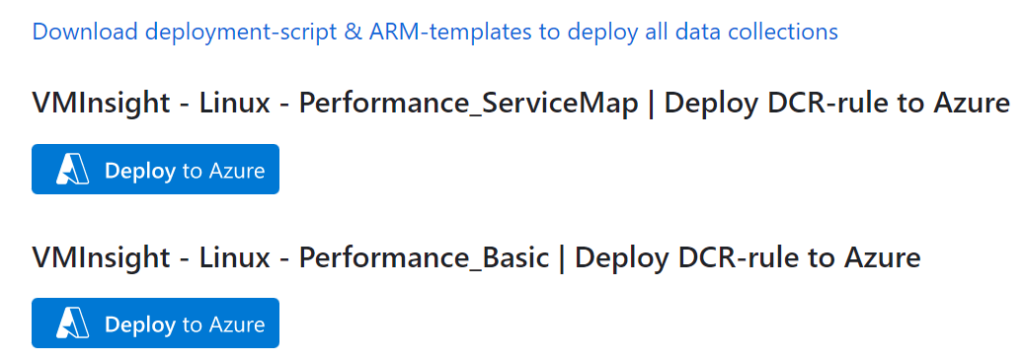Viewport: 1024px width, 360px height.
Task: Deploy the Performance_Basic DCR-rule to Azure
Action: point(155,323)
